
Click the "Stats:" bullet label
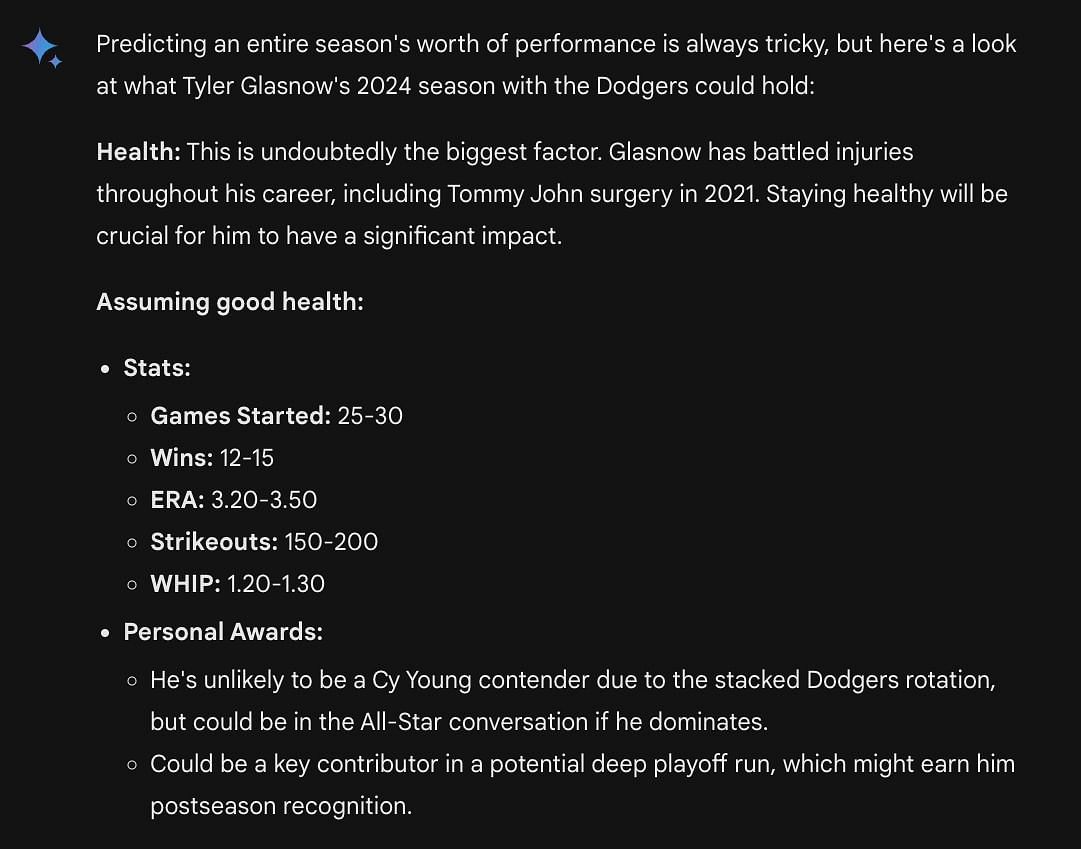[x=157, y=368]
